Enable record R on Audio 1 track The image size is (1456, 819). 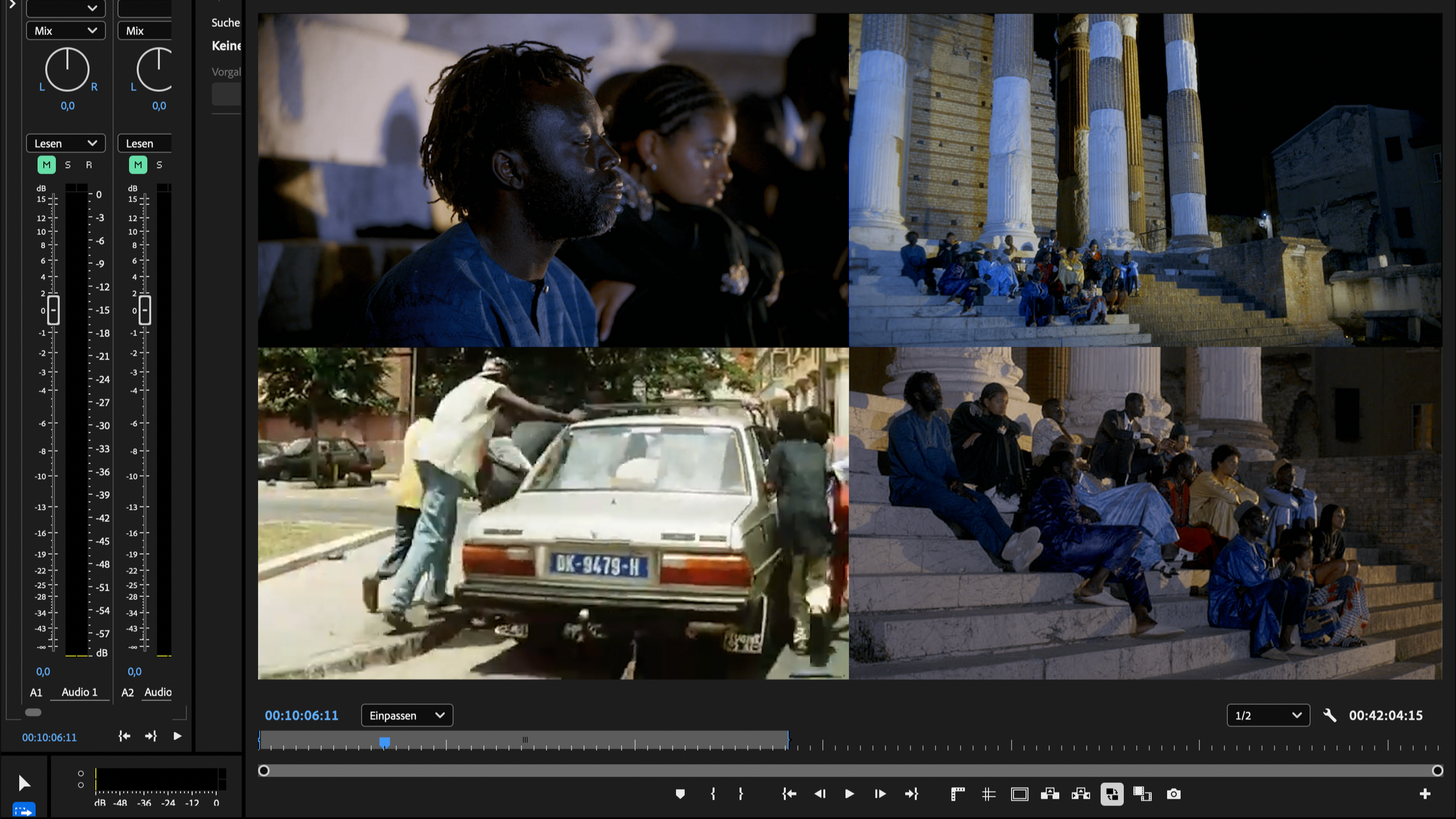(x=89, y=165)
